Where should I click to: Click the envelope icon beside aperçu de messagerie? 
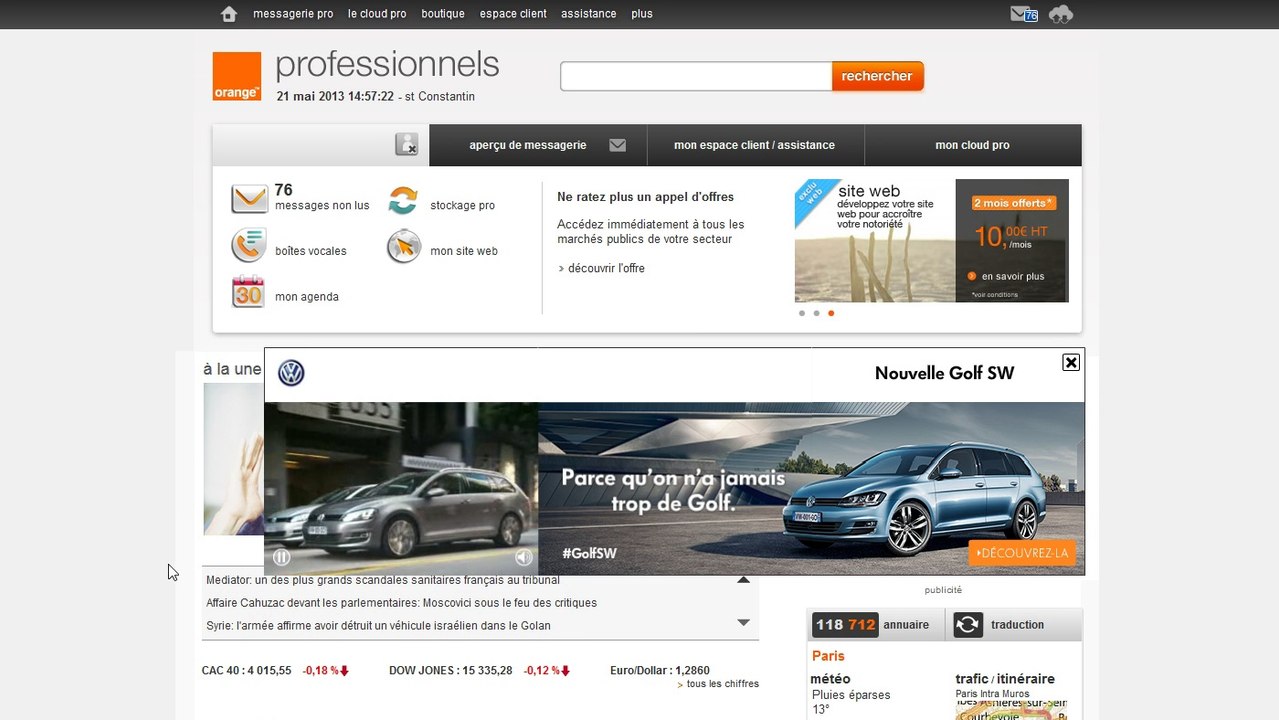(617, 145)
